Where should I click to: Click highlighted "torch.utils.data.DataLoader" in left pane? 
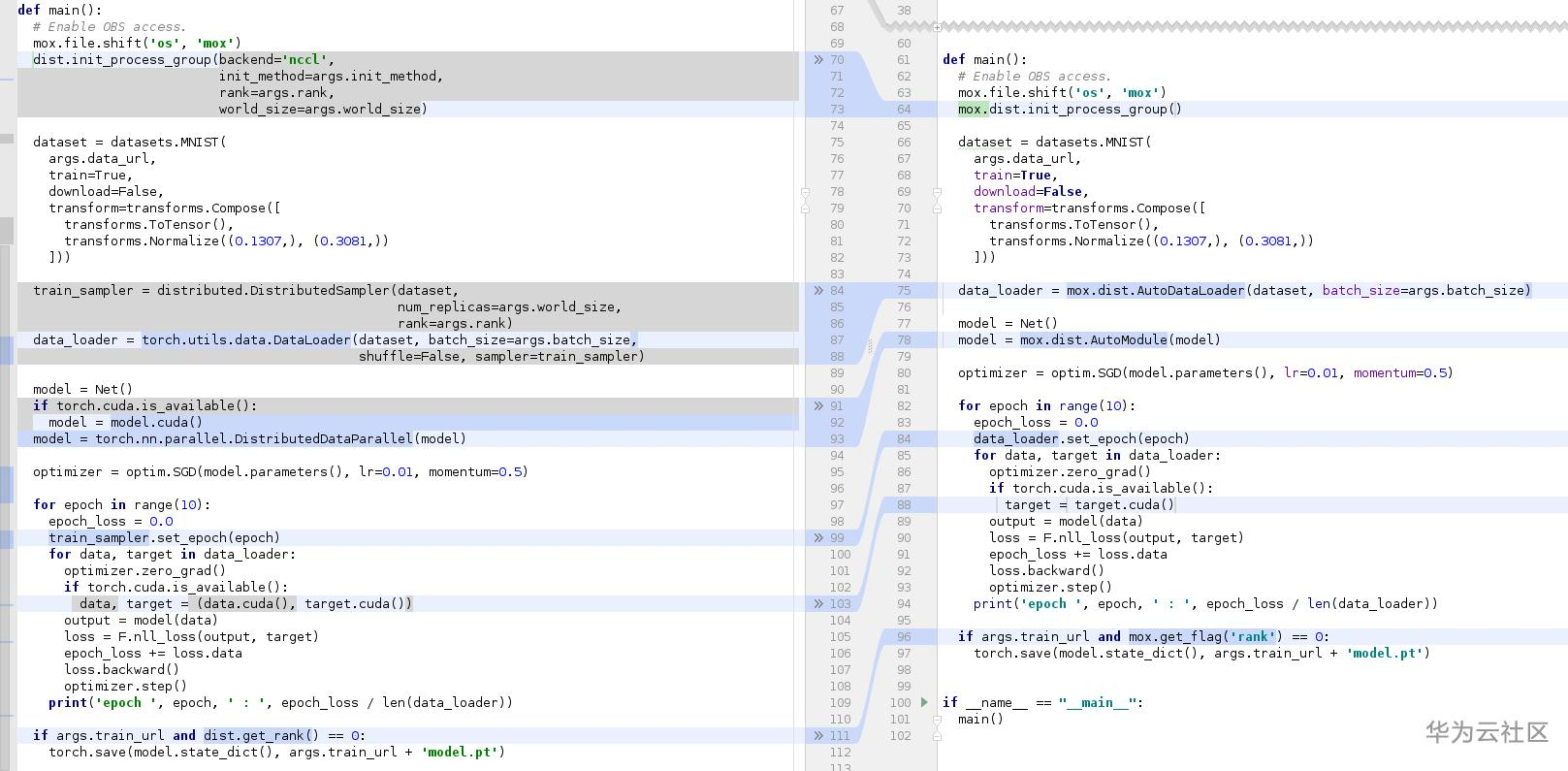pos(246,340)
